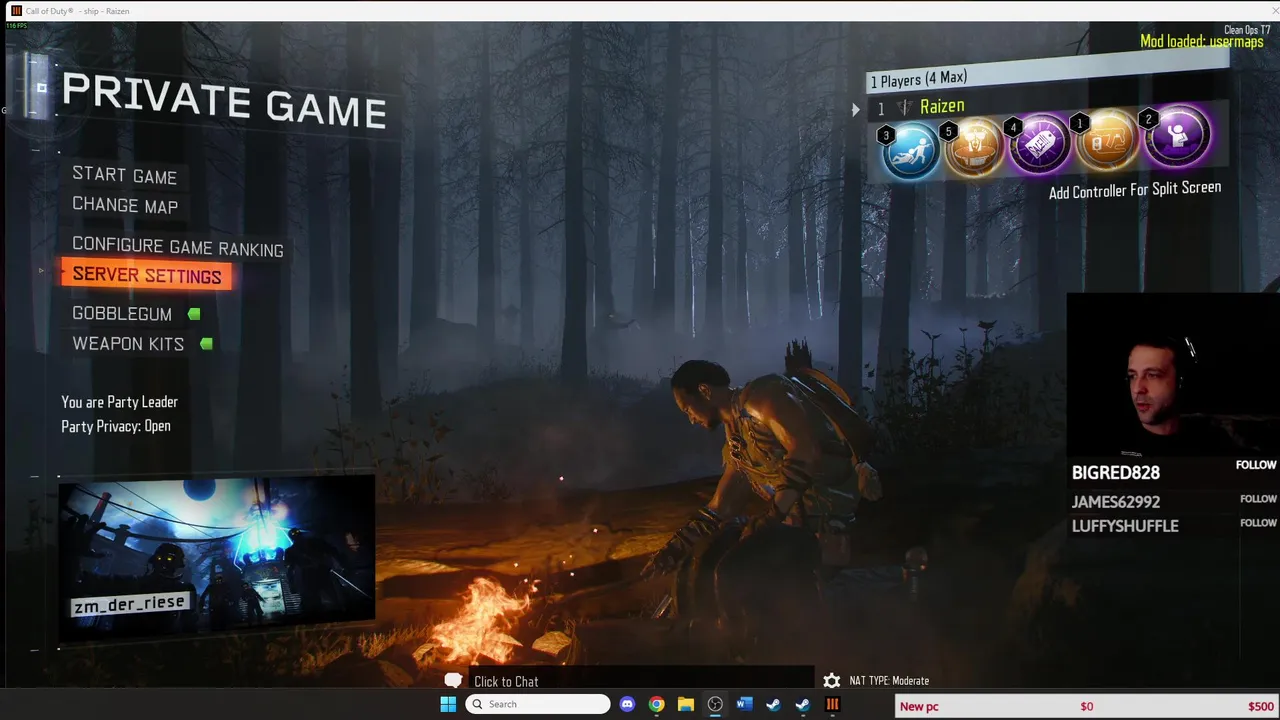Viewport: 1280px width, 720px height.
Task: Open Microsoft Word from the taskbar
Action: click(744, 704)
